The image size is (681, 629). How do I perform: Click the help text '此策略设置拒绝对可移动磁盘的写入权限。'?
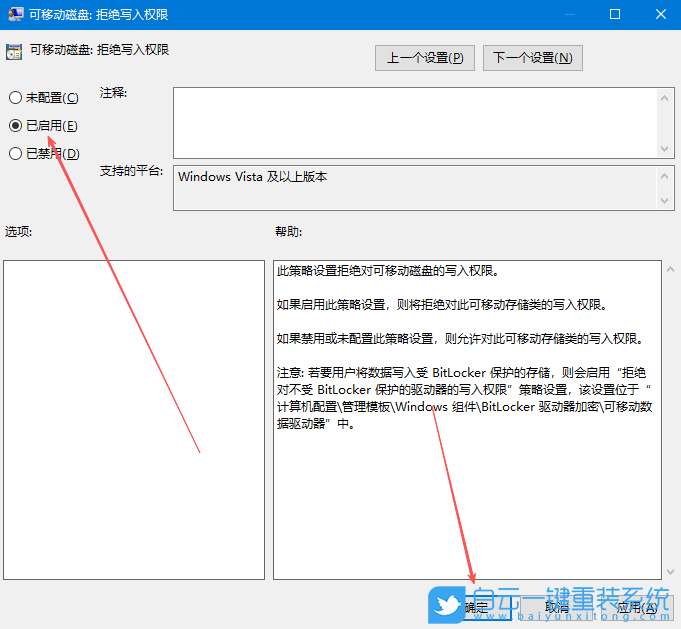tap(388, 271)
